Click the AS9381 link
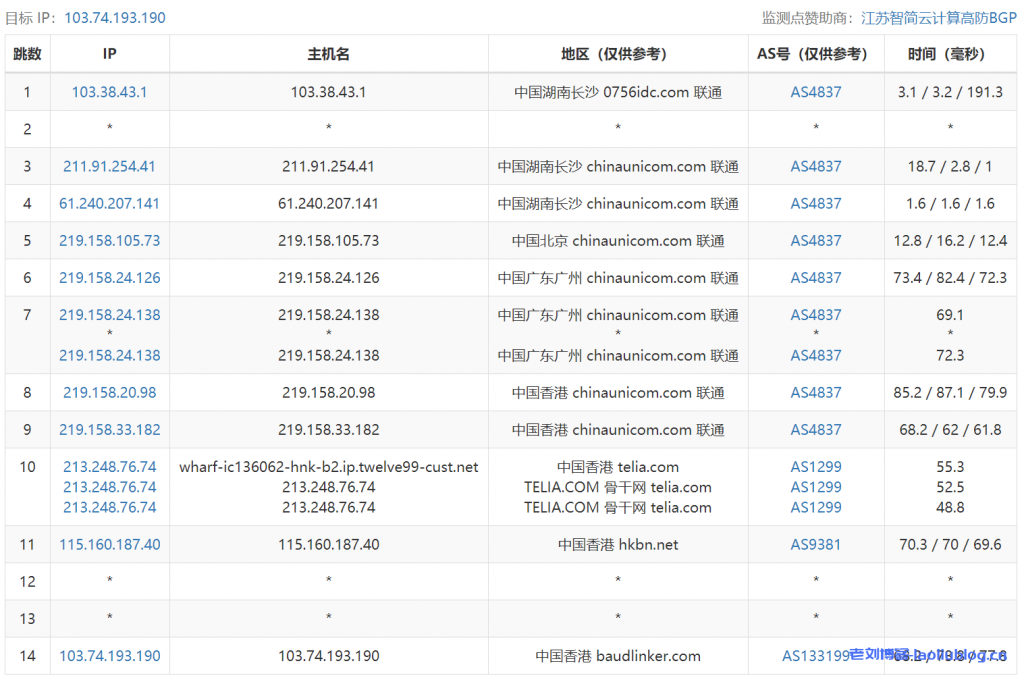This screenshot has width=1024, height=680. pyautogui.click(x=816, y=544)
